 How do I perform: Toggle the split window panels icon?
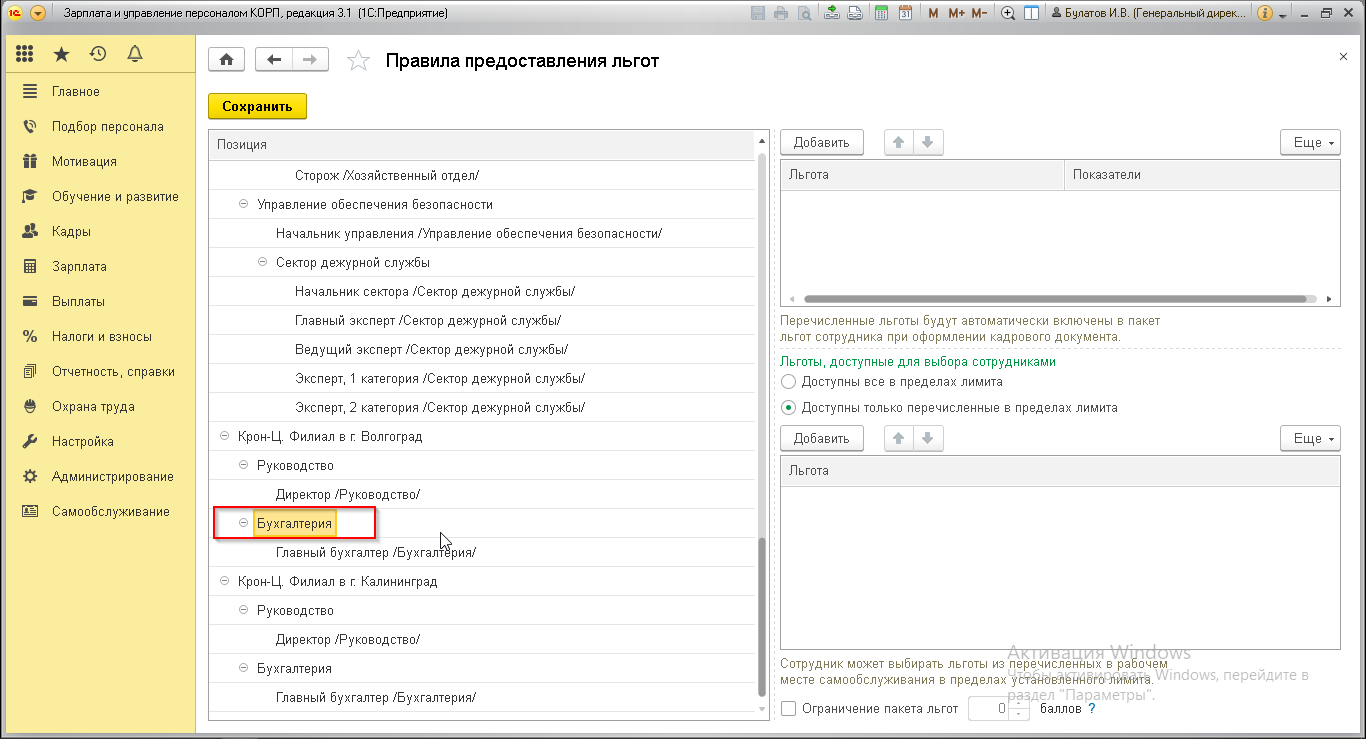click(x=1031, y=14)
